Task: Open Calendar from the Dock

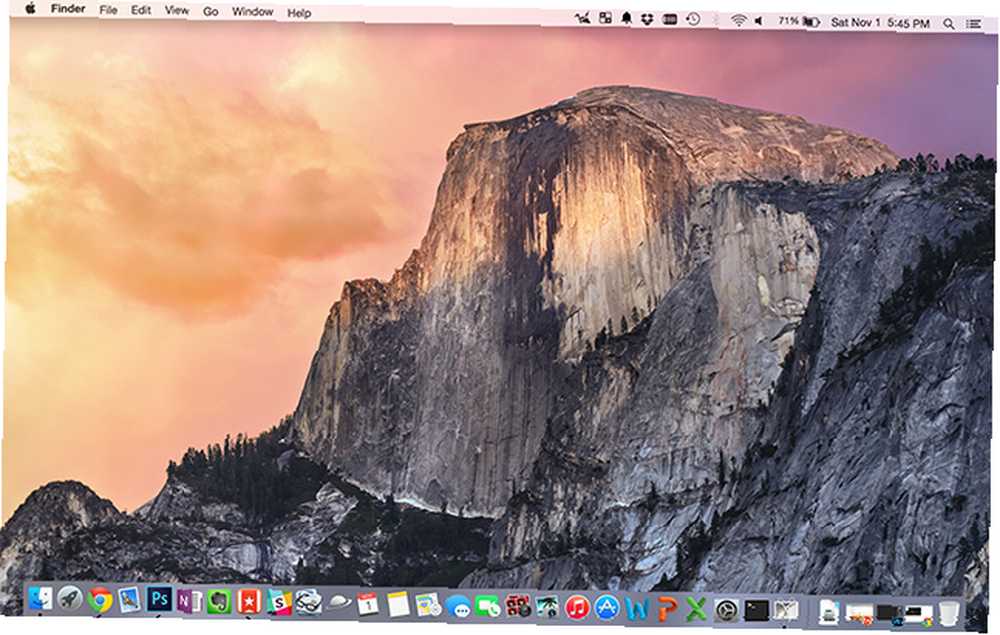Action: coord(368,603)
